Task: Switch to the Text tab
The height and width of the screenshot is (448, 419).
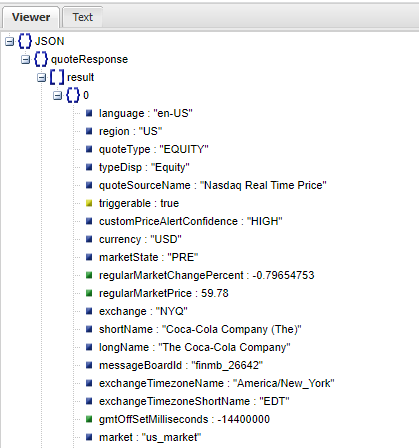Action: point(82,17)
